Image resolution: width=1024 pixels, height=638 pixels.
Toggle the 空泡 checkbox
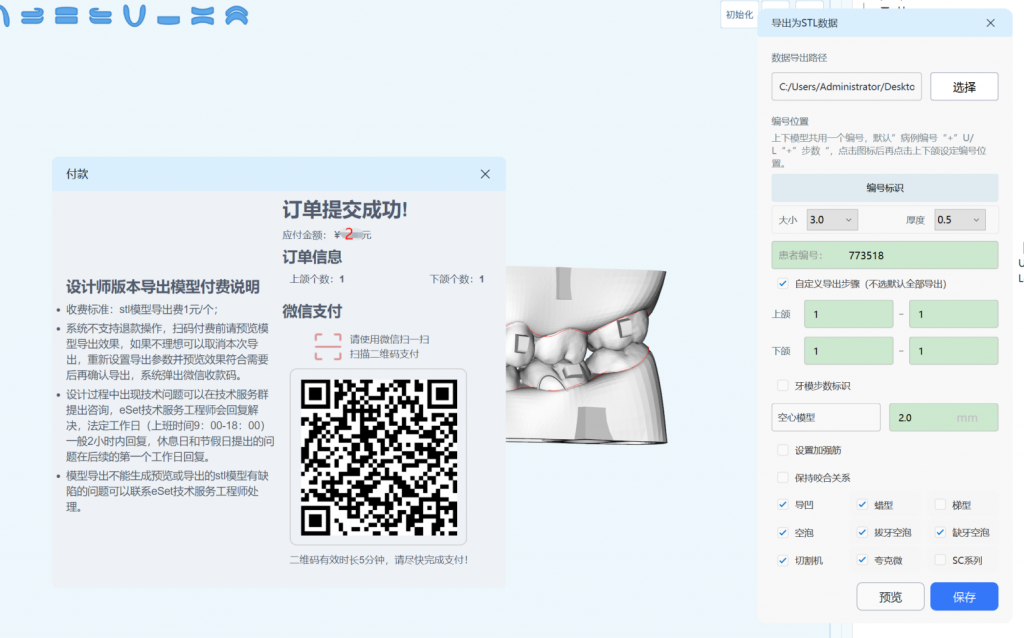(782, 532)
